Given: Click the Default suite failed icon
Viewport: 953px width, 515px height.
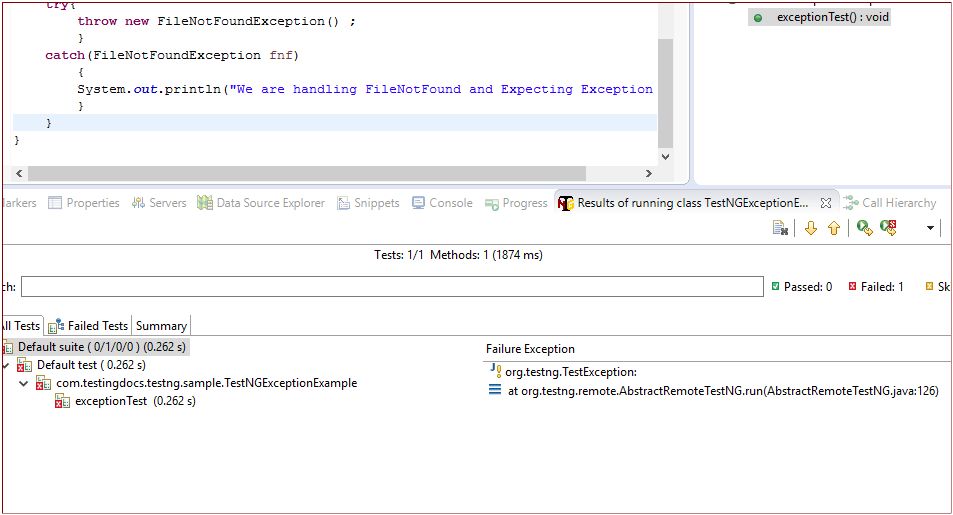Looking at the screenshot, I should (8, 348).
